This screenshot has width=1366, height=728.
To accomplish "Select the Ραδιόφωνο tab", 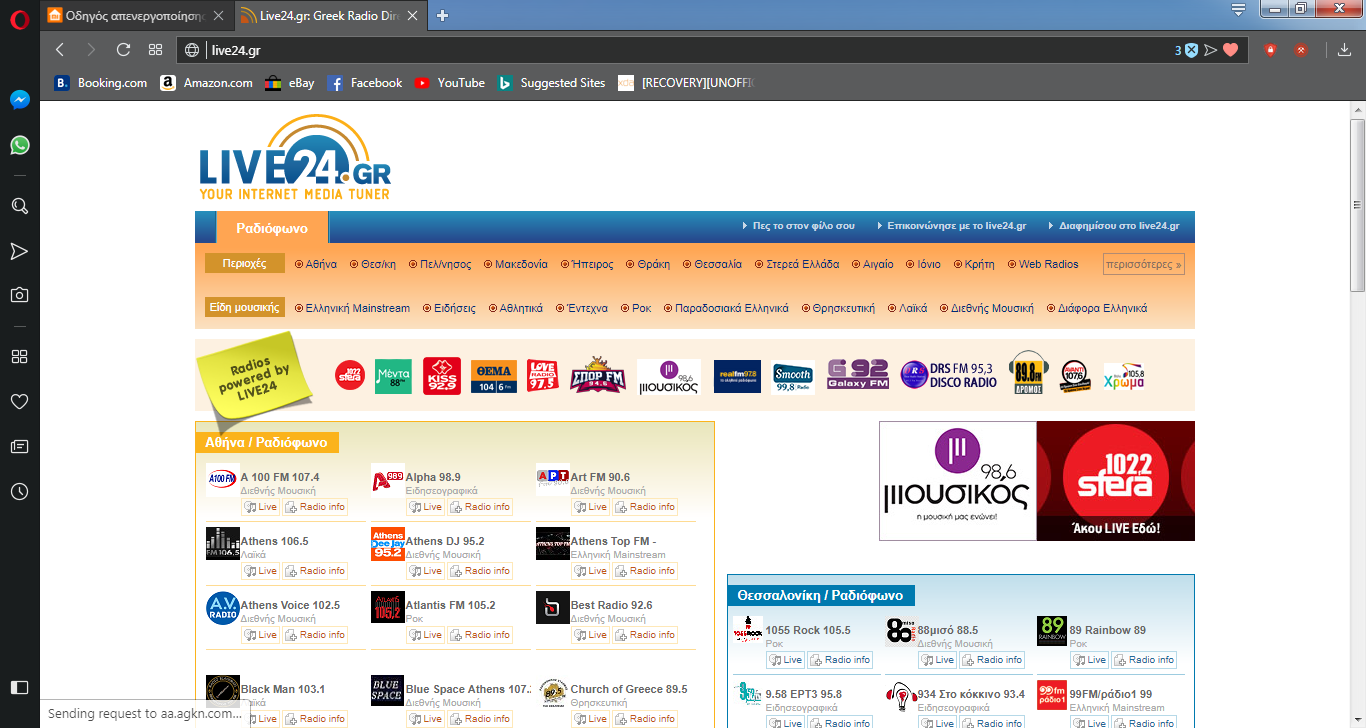I will [272, 228].
